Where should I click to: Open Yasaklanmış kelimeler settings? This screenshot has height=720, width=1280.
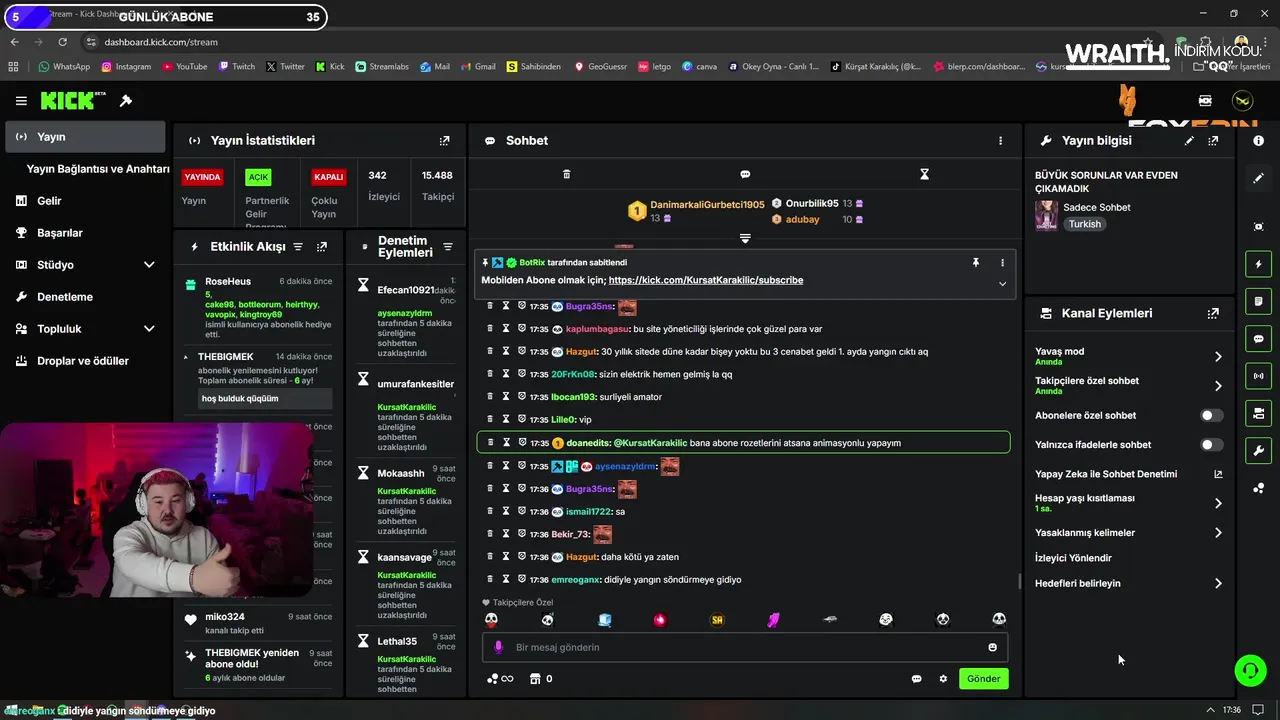click(1129, 533)
